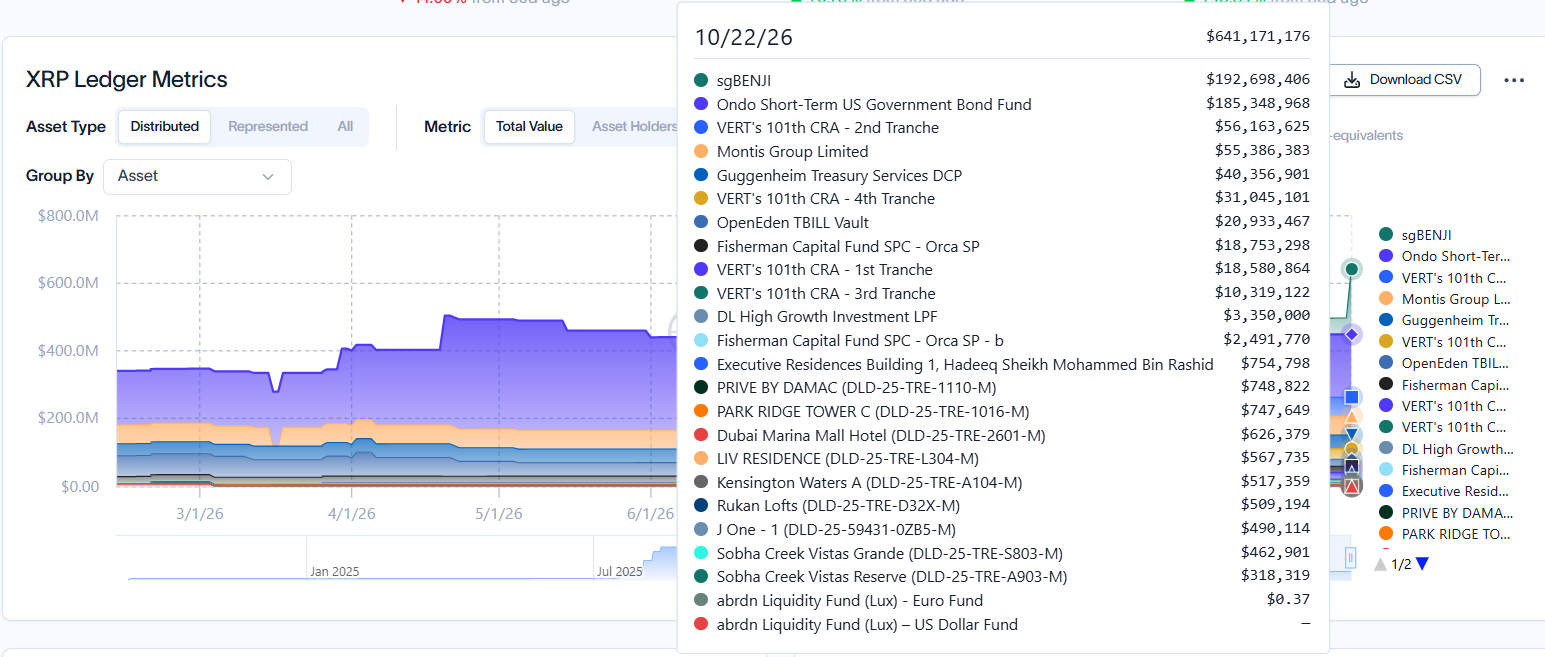
Task: Click the blue square chart marker
Action: click(1352, 397)
